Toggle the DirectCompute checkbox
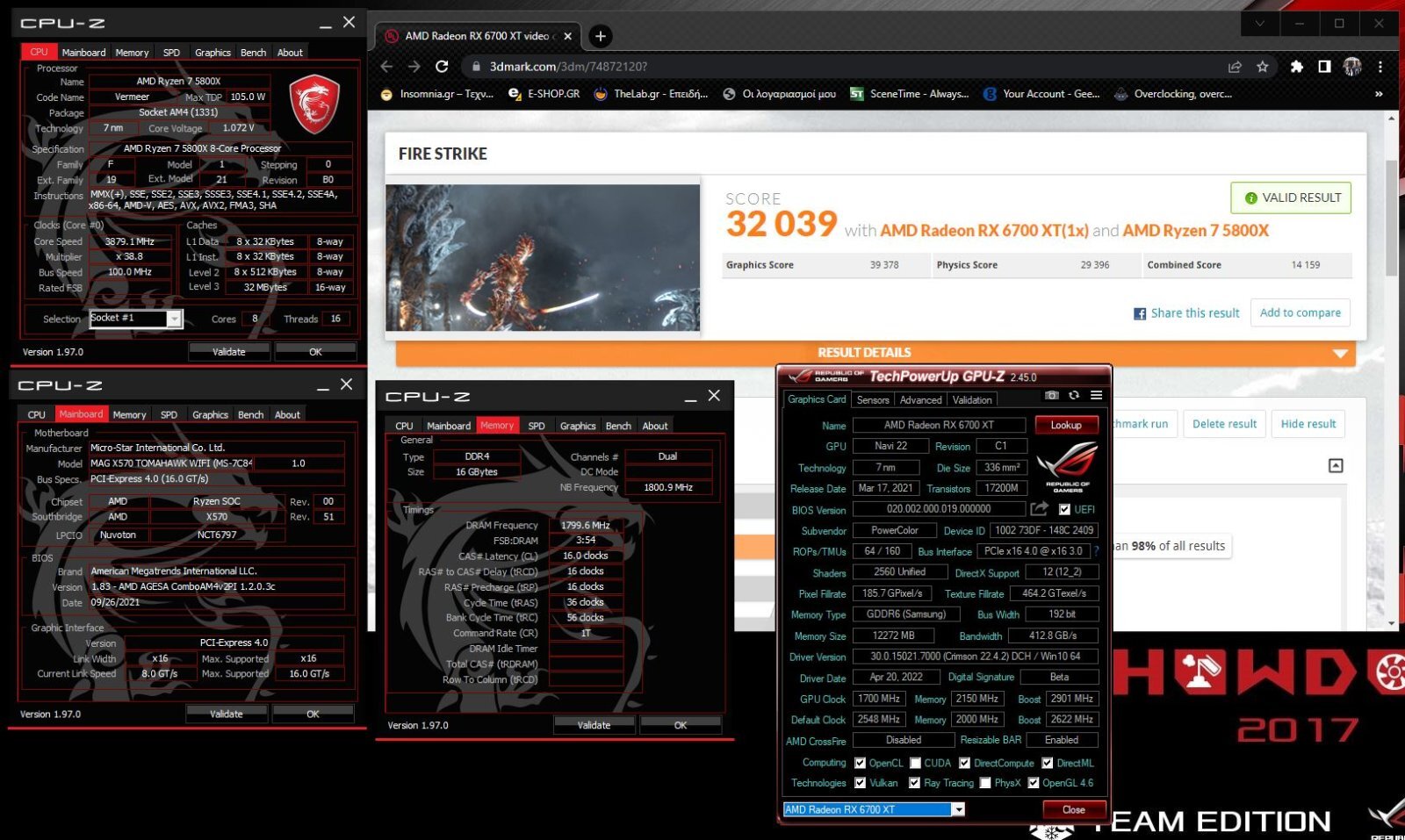 [964, 763]
